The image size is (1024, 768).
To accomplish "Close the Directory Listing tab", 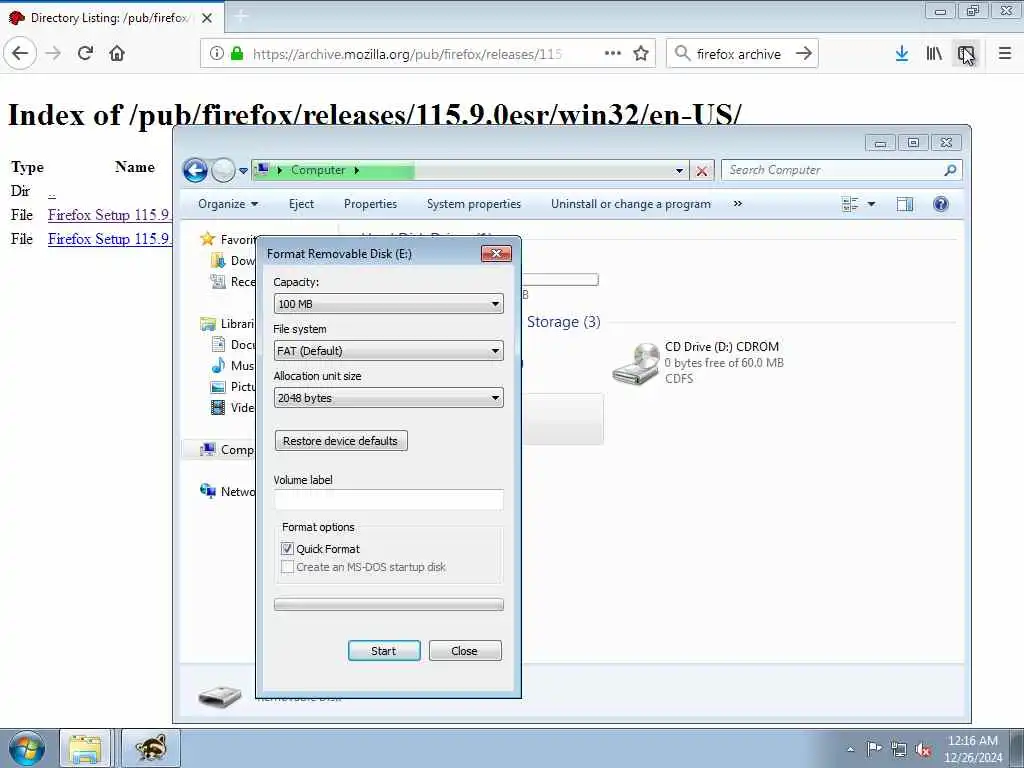I will point(207,18).
